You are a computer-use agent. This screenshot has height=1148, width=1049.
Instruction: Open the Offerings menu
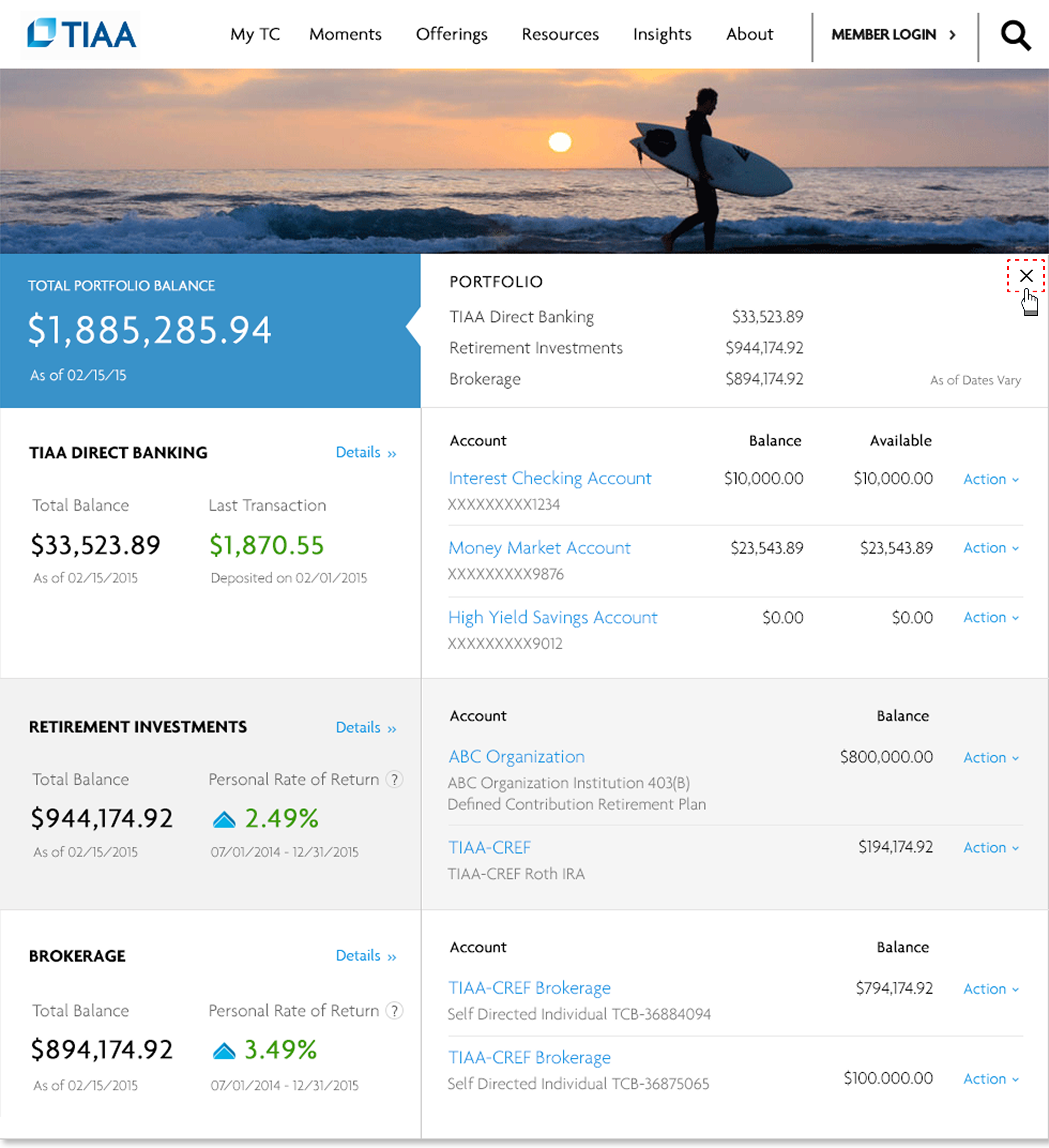click(x=451, y=34)
